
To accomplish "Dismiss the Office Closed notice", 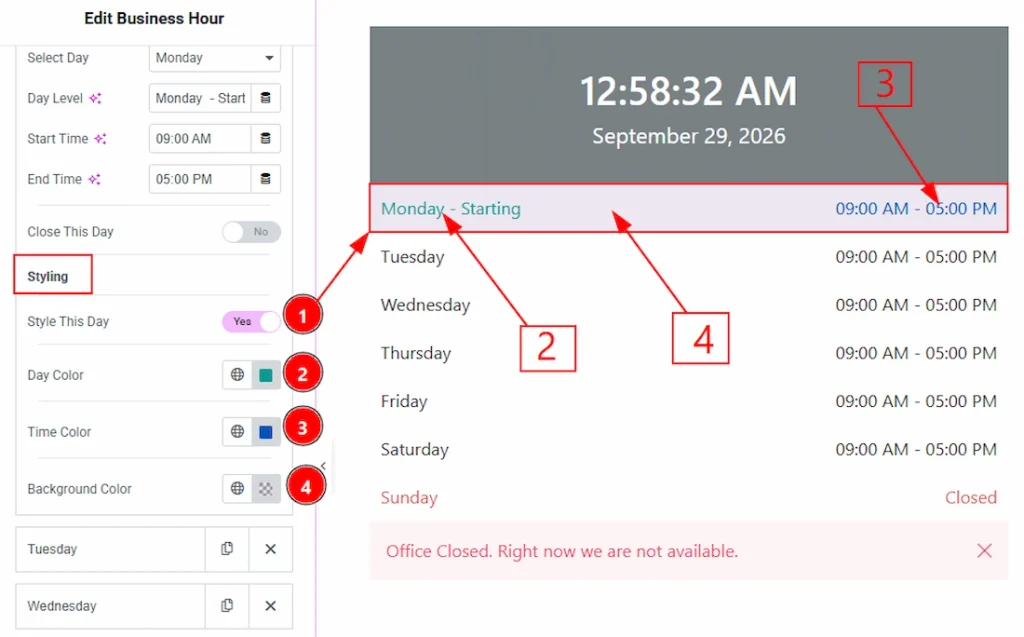I will coord(984,551).
